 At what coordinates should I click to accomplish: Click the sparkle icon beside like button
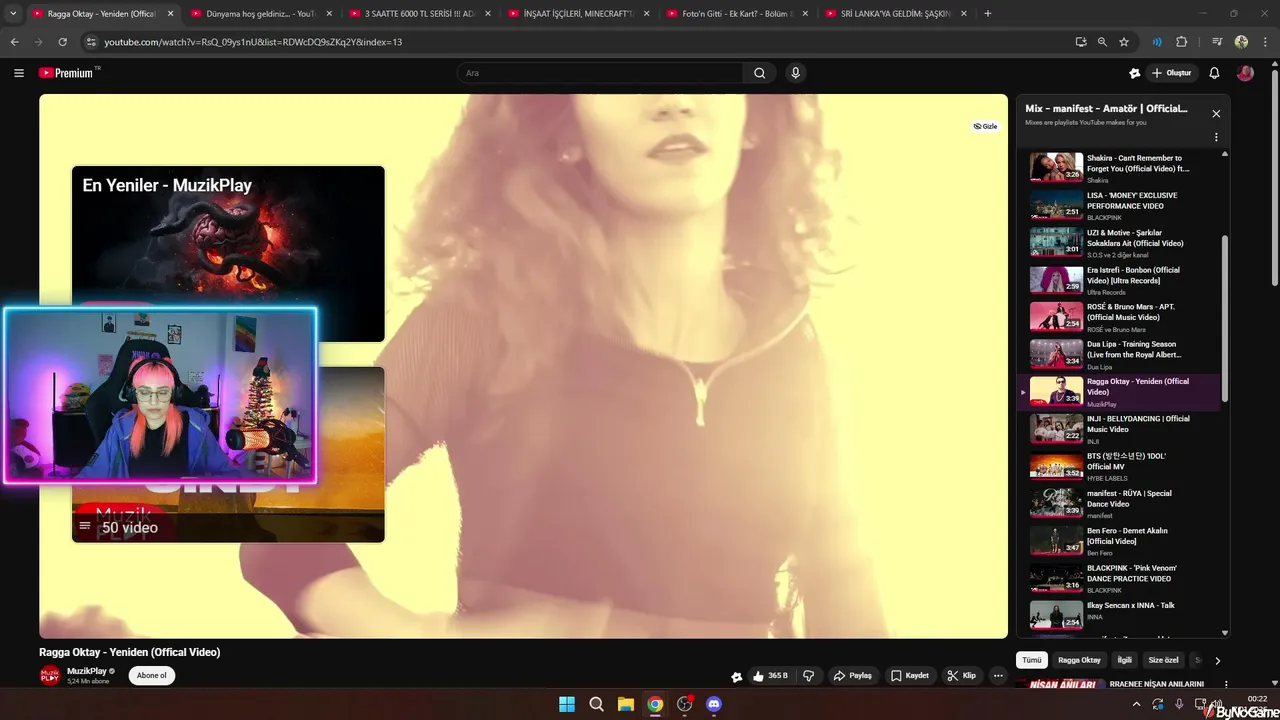[x=737, y=677]
